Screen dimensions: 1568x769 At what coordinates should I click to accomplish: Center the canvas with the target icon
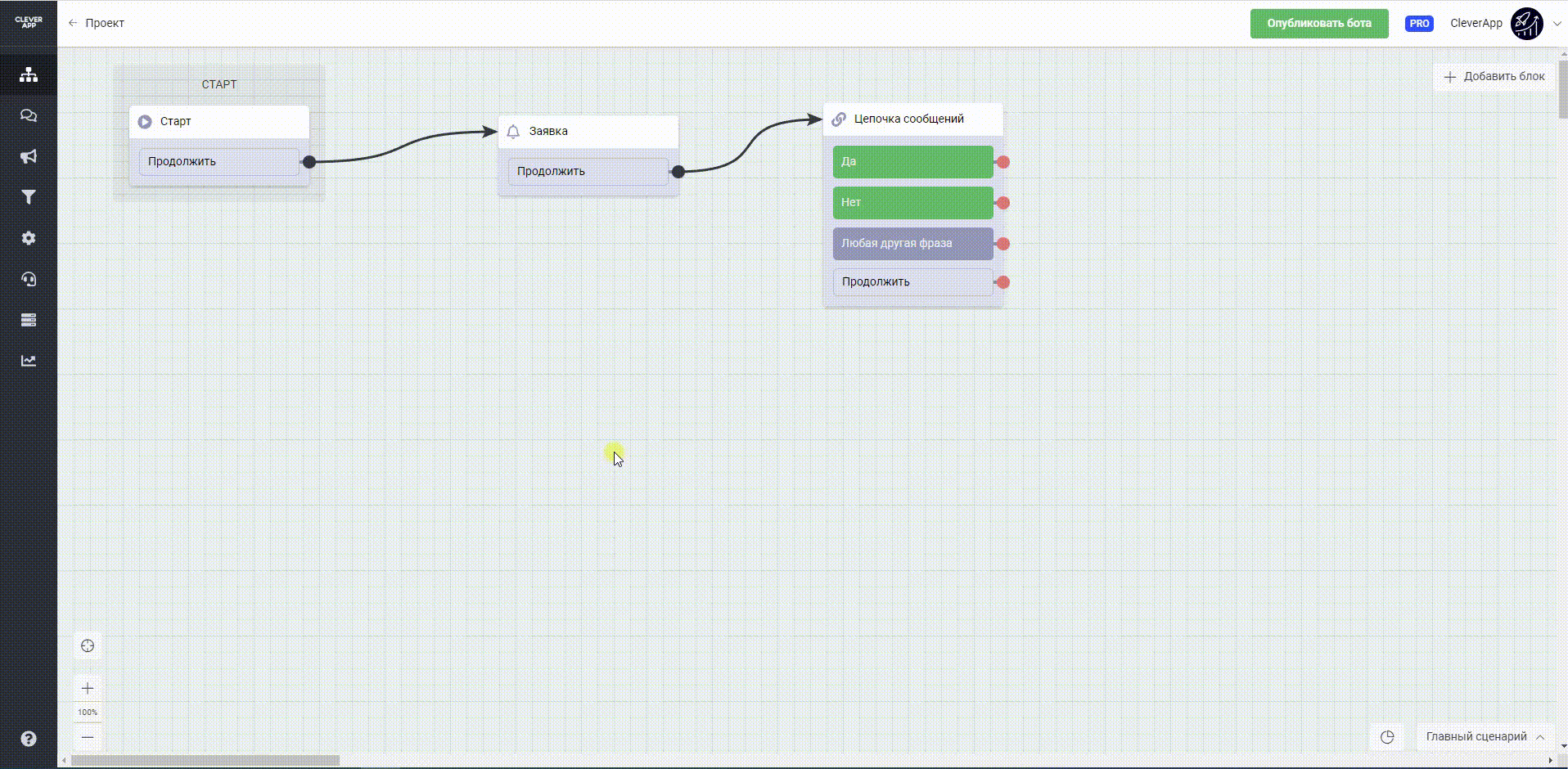pyautogui.click(x=88, y=646)
